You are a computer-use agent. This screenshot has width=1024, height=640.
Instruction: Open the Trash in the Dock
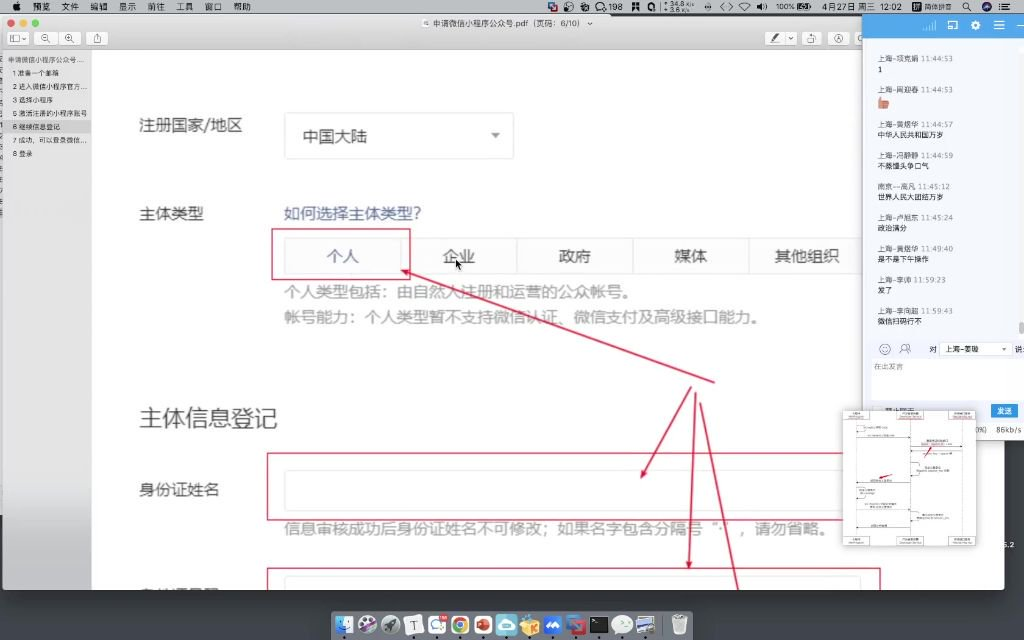click(x=679, y=625)
